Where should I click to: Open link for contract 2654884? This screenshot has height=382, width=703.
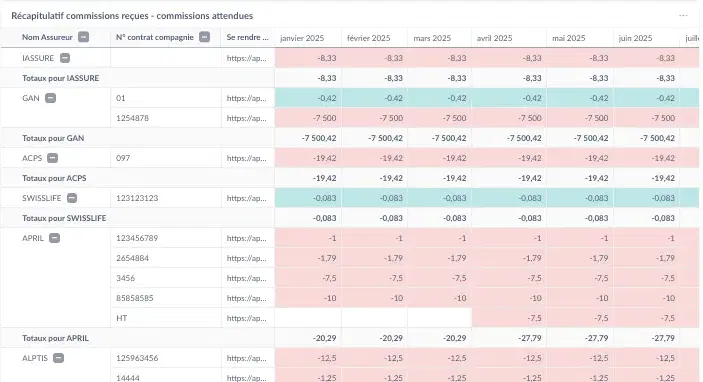click(246, 258)
